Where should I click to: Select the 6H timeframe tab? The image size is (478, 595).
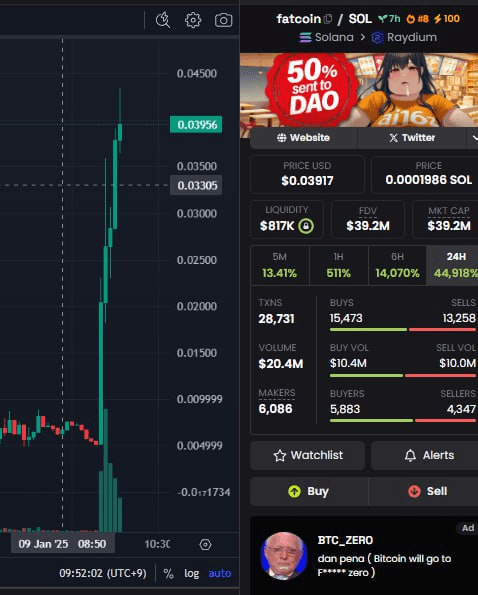(397, 265)
